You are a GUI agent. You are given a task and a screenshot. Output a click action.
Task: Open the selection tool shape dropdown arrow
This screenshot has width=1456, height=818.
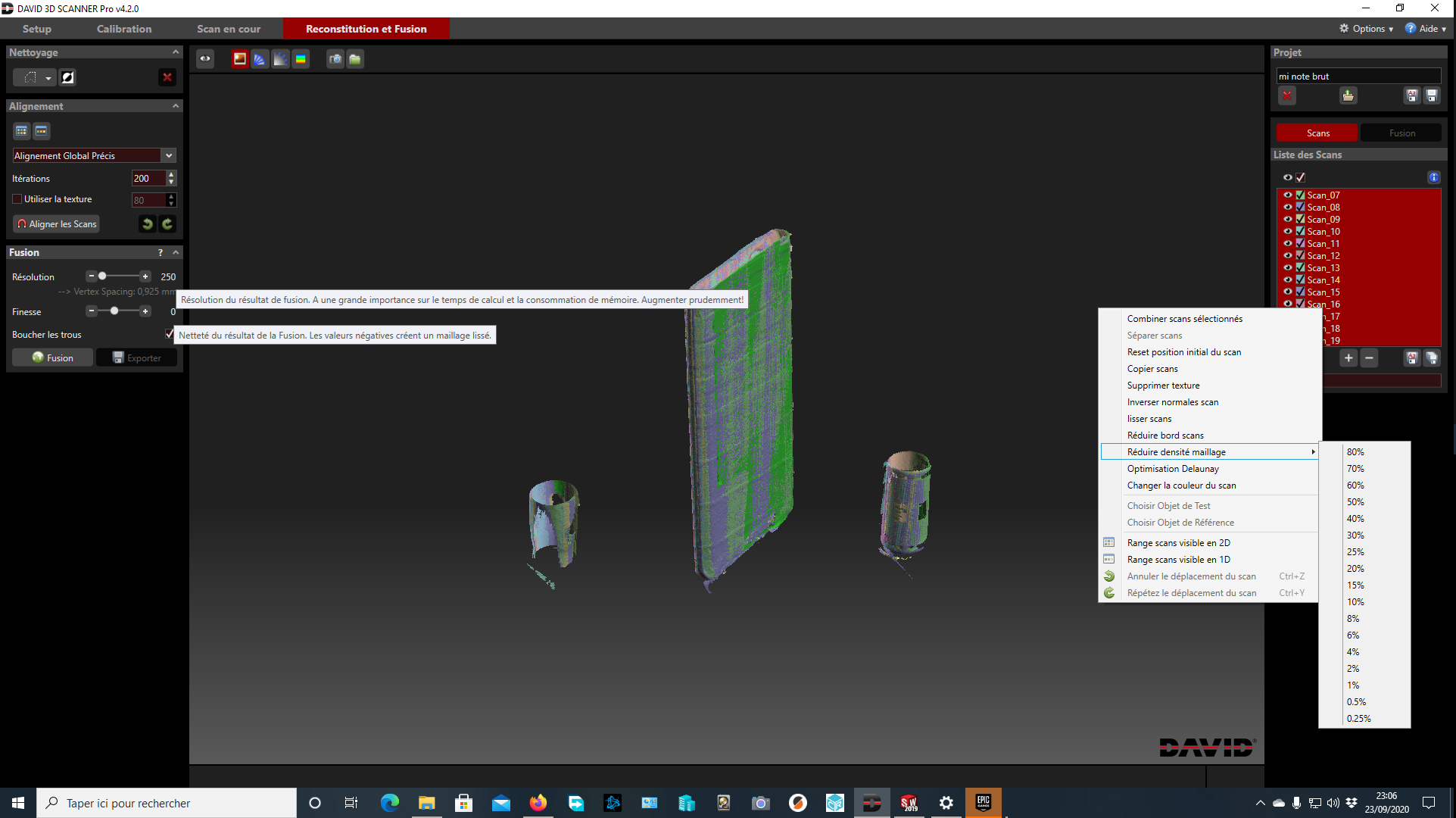(x=48, y=78)
